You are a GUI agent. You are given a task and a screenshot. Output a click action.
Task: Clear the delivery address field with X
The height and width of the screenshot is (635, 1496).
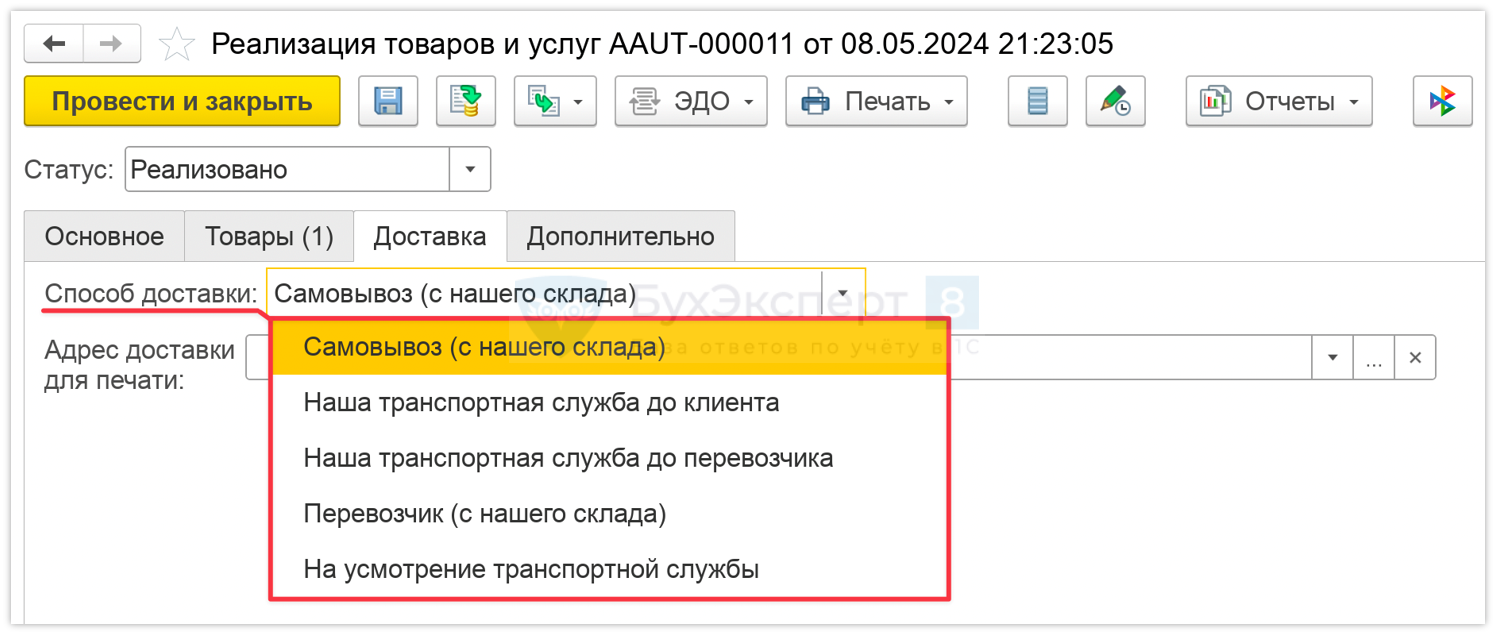(1415, 358)
